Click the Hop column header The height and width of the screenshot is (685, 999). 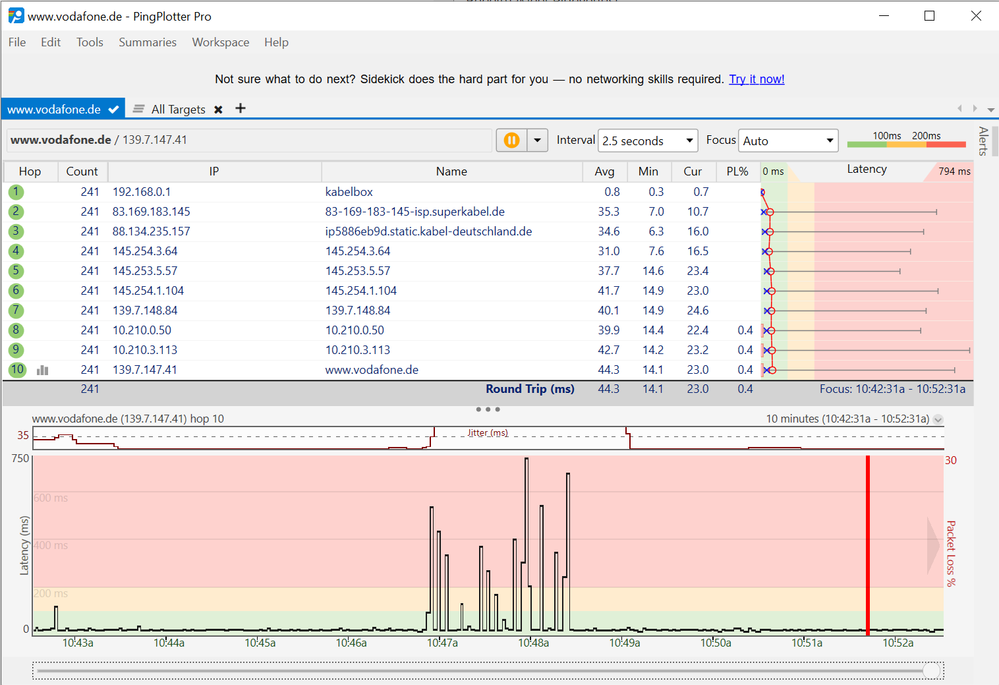30,171
